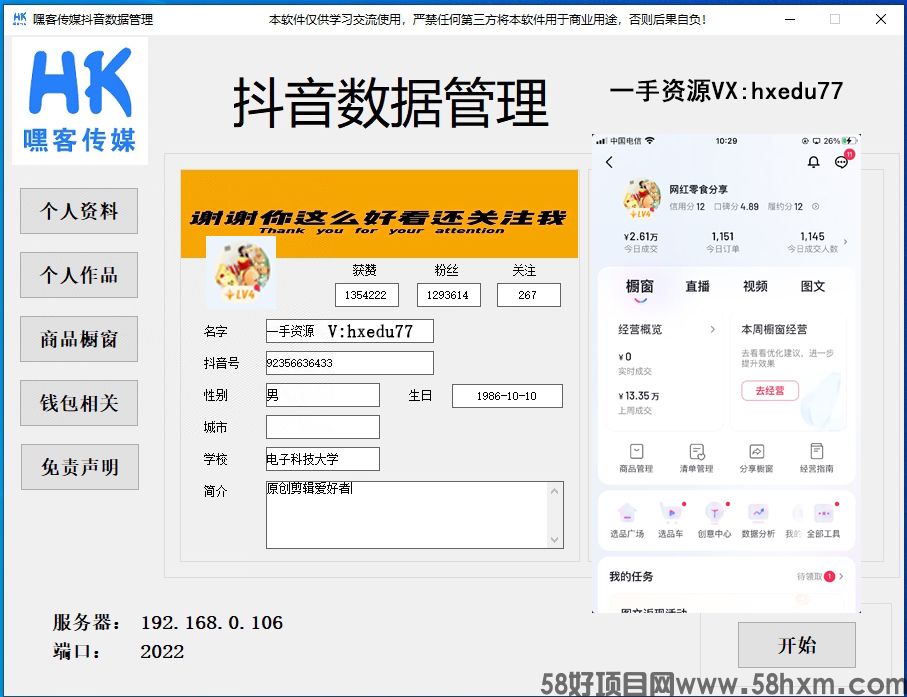The width and height of the screenshot is (907, 697).
Task: Click the 本周橱窗经营 card title
Action: (x=774, y=329)
